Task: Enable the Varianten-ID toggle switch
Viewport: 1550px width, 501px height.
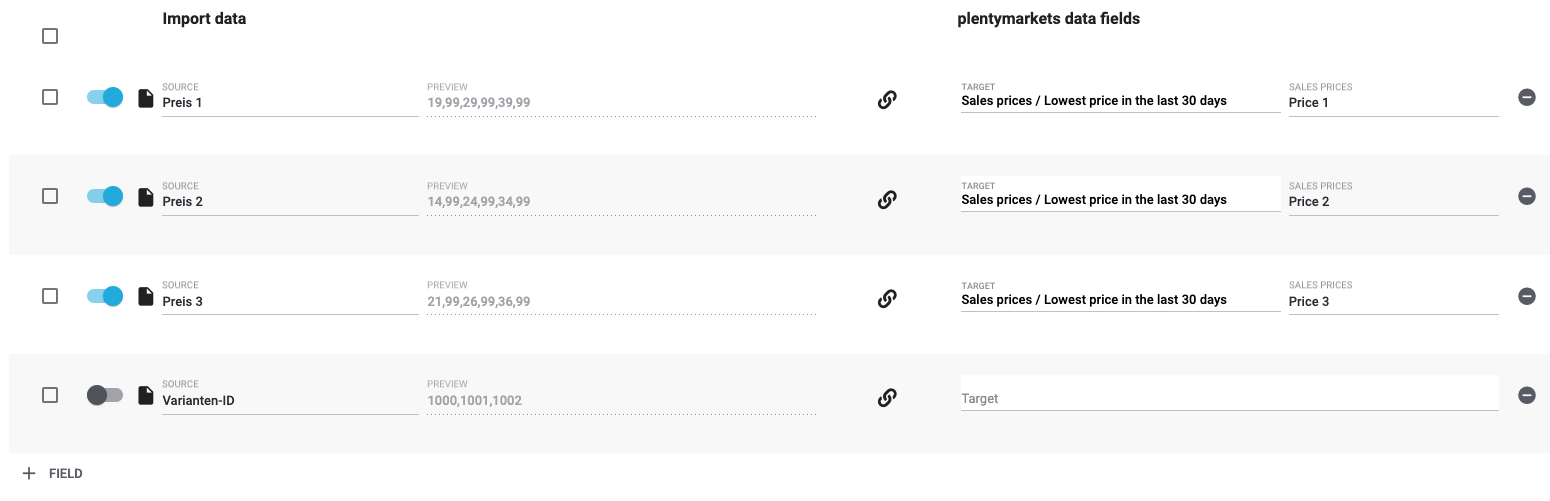Action: (105, 395)
